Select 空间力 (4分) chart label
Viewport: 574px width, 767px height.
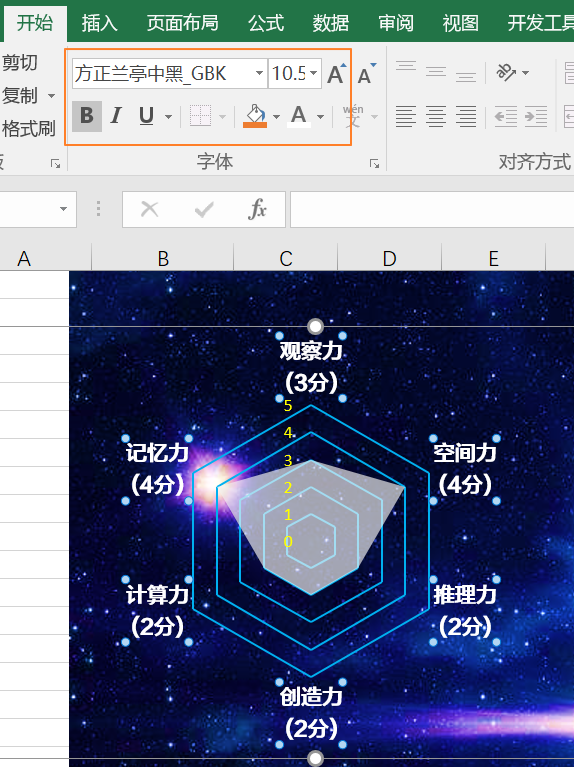(x=465, y=469)
